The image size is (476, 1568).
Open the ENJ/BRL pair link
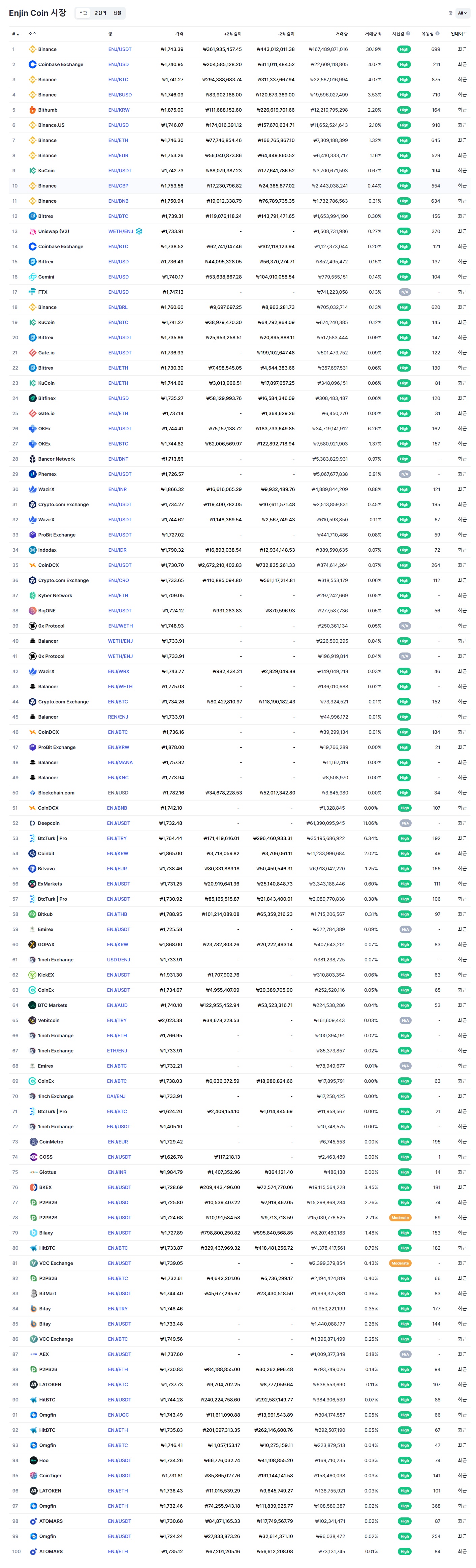pos(118,308)
